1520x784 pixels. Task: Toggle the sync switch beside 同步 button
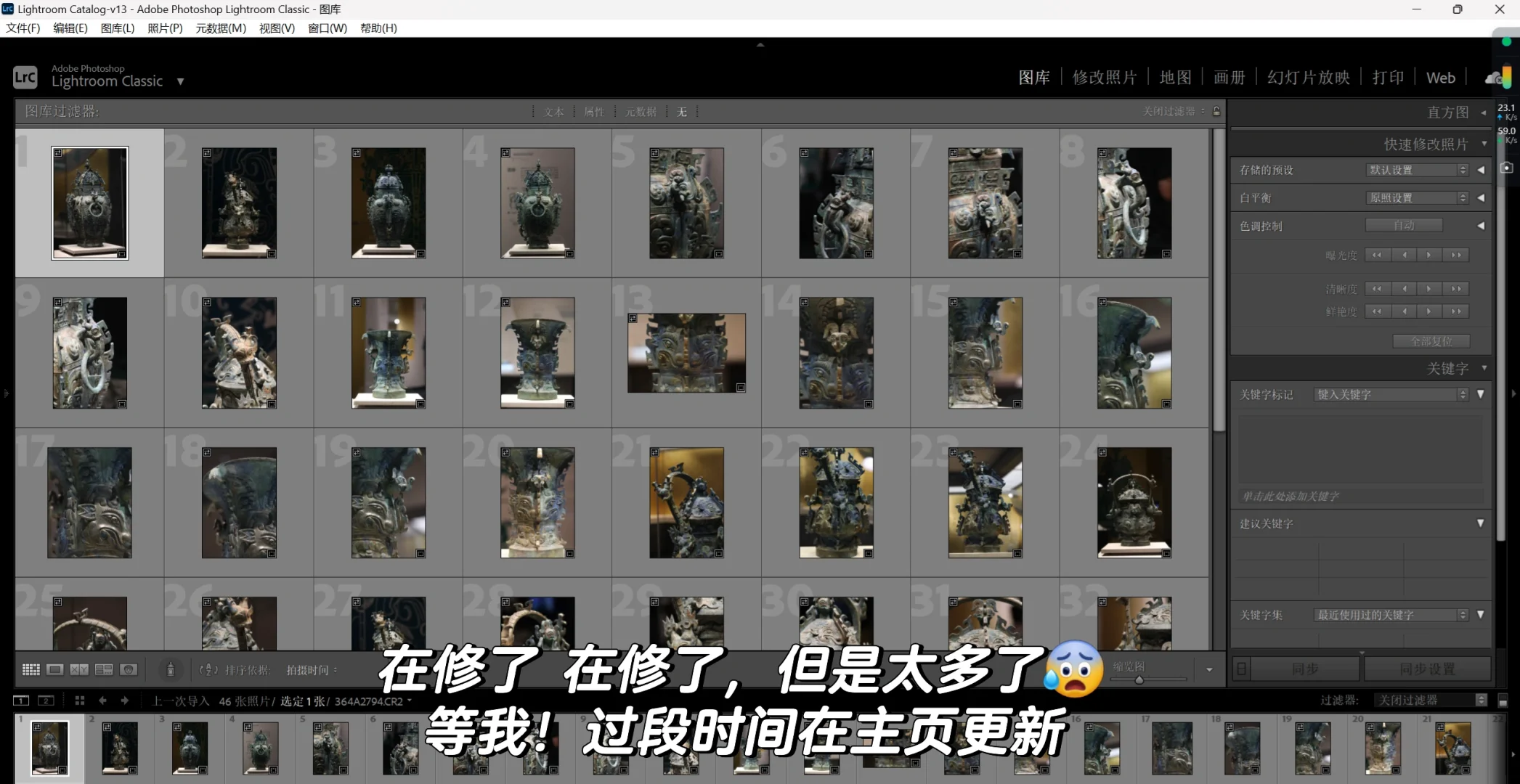1242,669
